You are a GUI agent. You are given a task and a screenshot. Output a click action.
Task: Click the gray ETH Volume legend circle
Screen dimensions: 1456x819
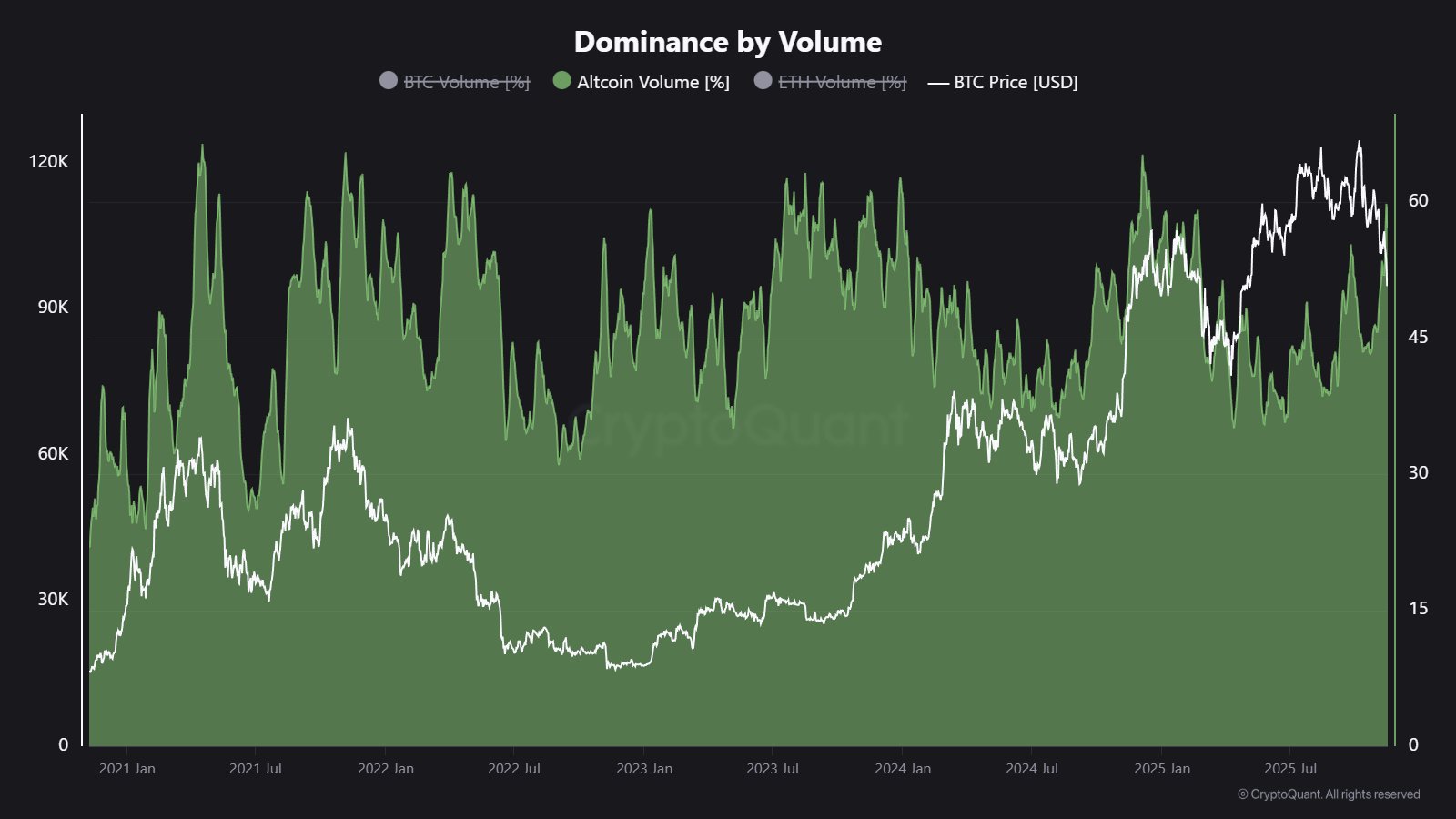coord(763,81)
